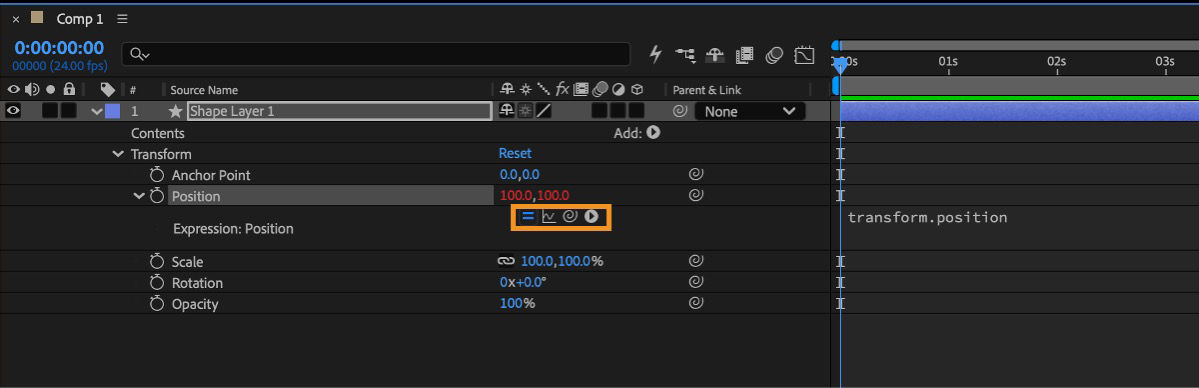Toggle the enable expression equals switch
1199x388 pixels.
[528, 217]
